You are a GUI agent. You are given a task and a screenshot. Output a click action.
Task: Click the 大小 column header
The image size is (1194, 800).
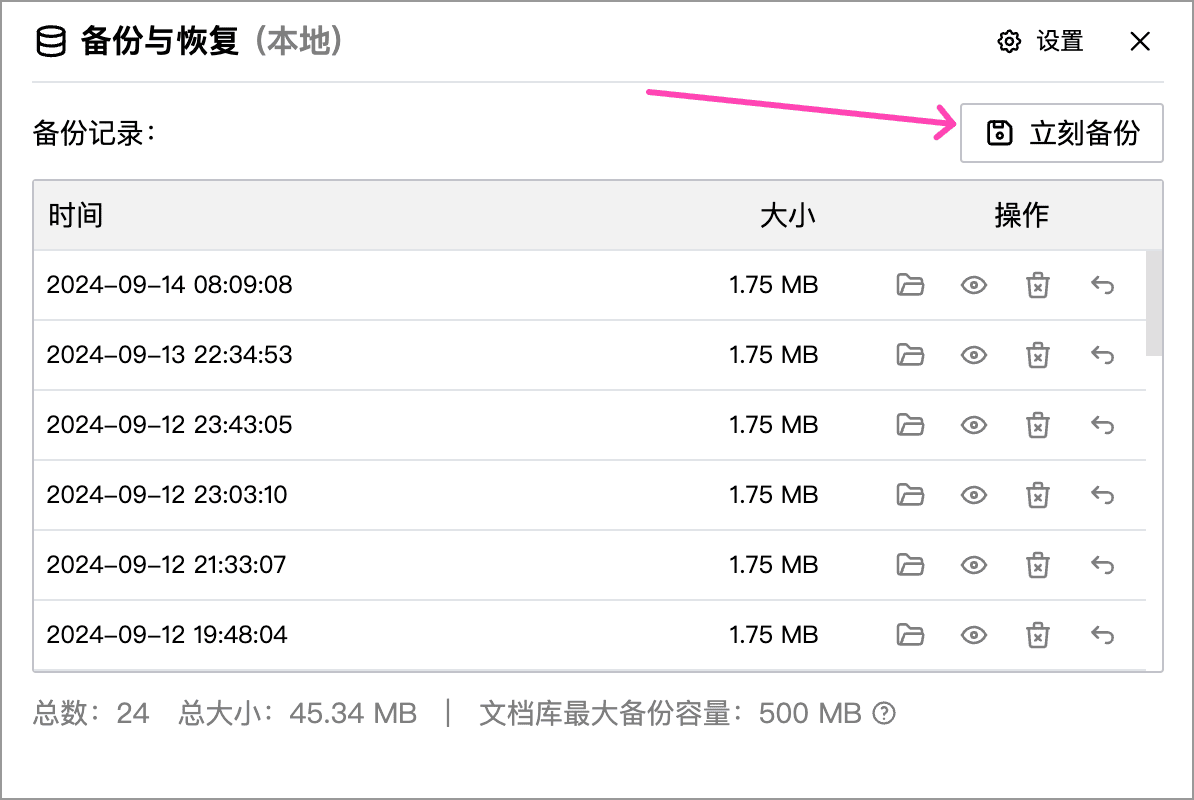[x=788, y=215]
